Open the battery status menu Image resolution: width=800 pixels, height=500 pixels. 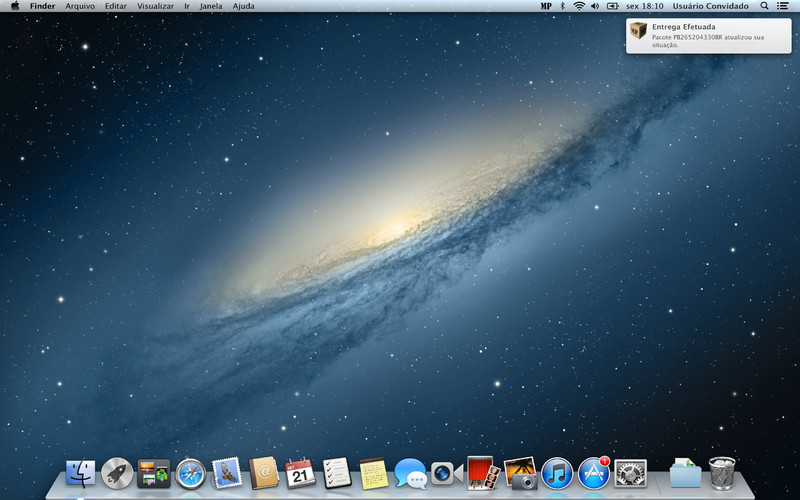click(612, 6)
